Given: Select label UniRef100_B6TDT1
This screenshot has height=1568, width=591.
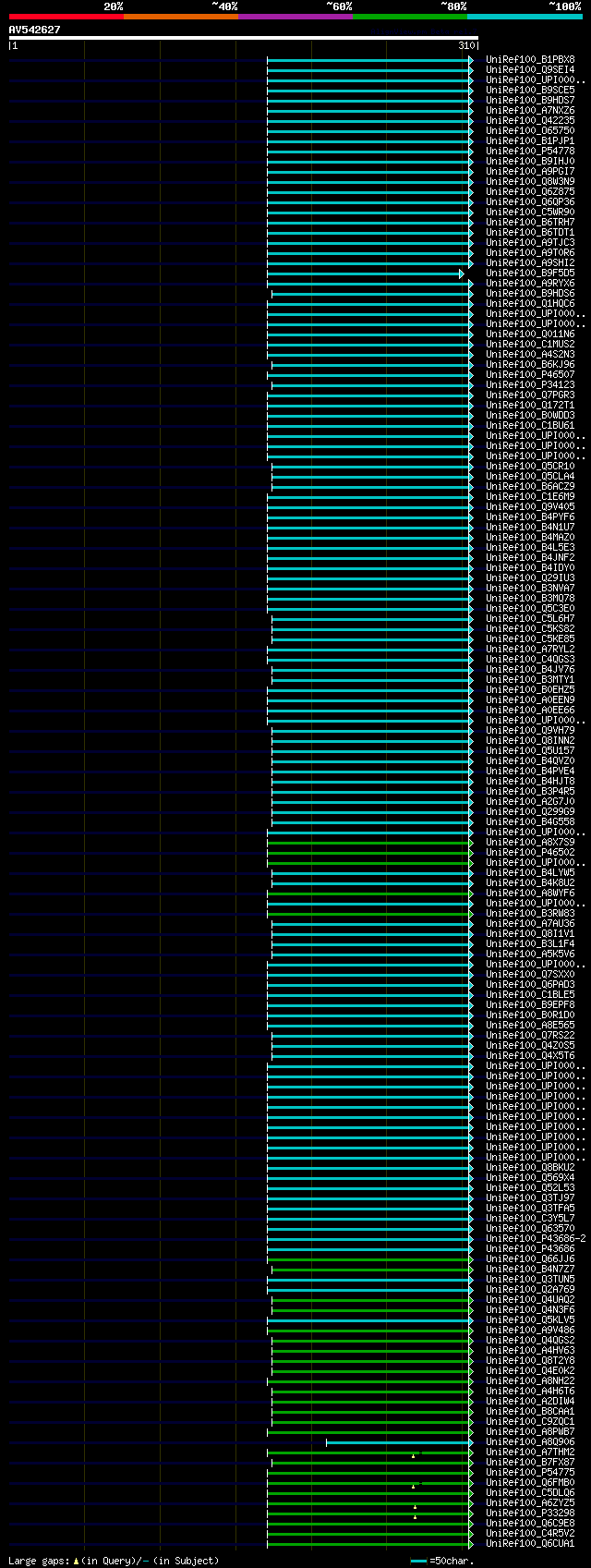Looking at the screenshot, I should coord(530,232).
